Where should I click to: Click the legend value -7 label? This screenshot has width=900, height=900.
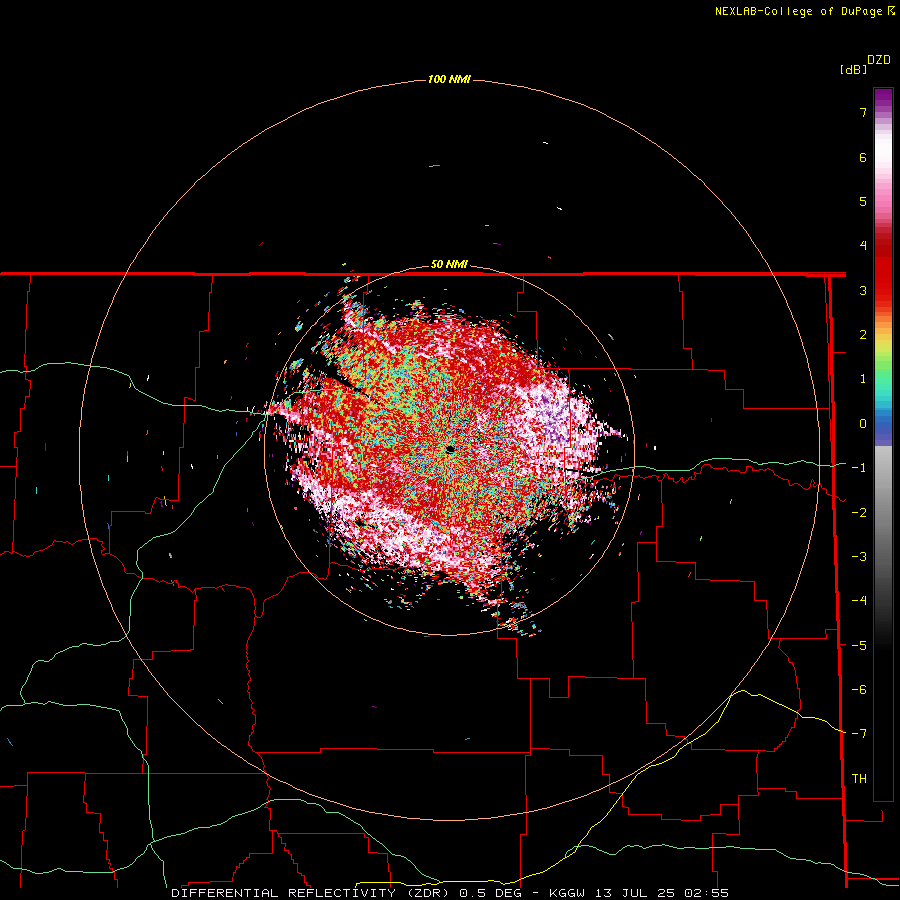pyautogui.click(x=859, y=734)
